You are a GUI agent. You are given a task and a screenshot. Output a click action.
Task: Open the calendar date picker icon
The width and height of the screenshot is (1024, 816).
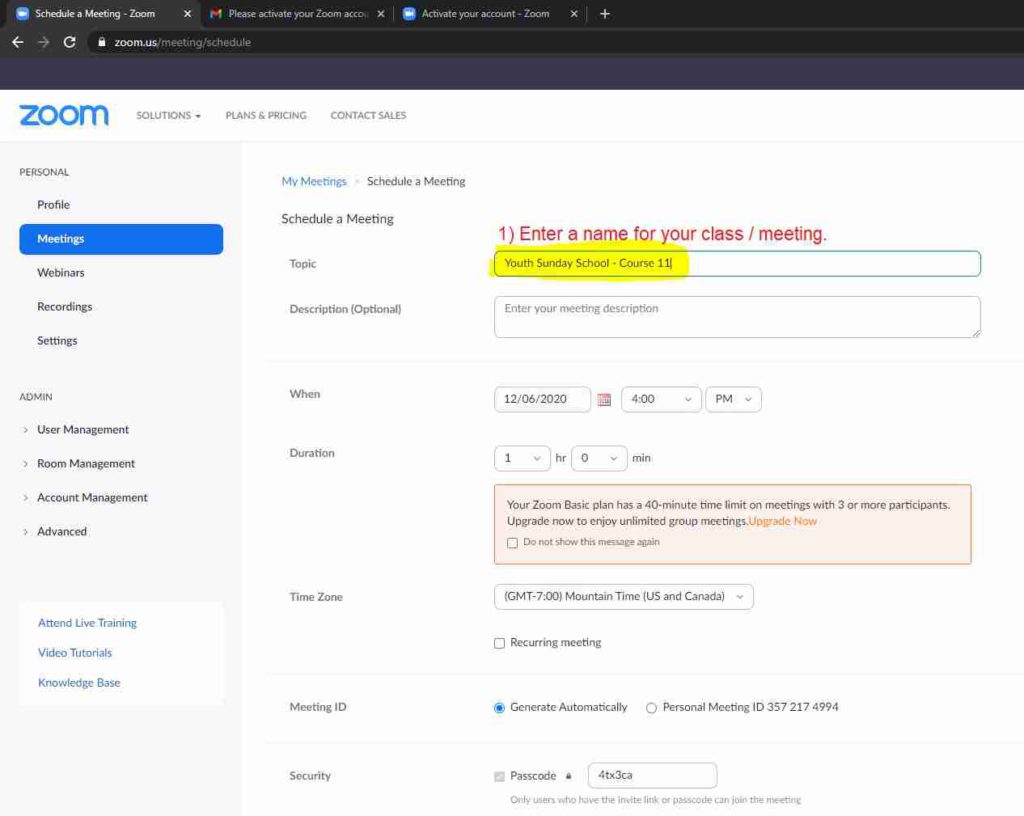[x=604, y=400]
